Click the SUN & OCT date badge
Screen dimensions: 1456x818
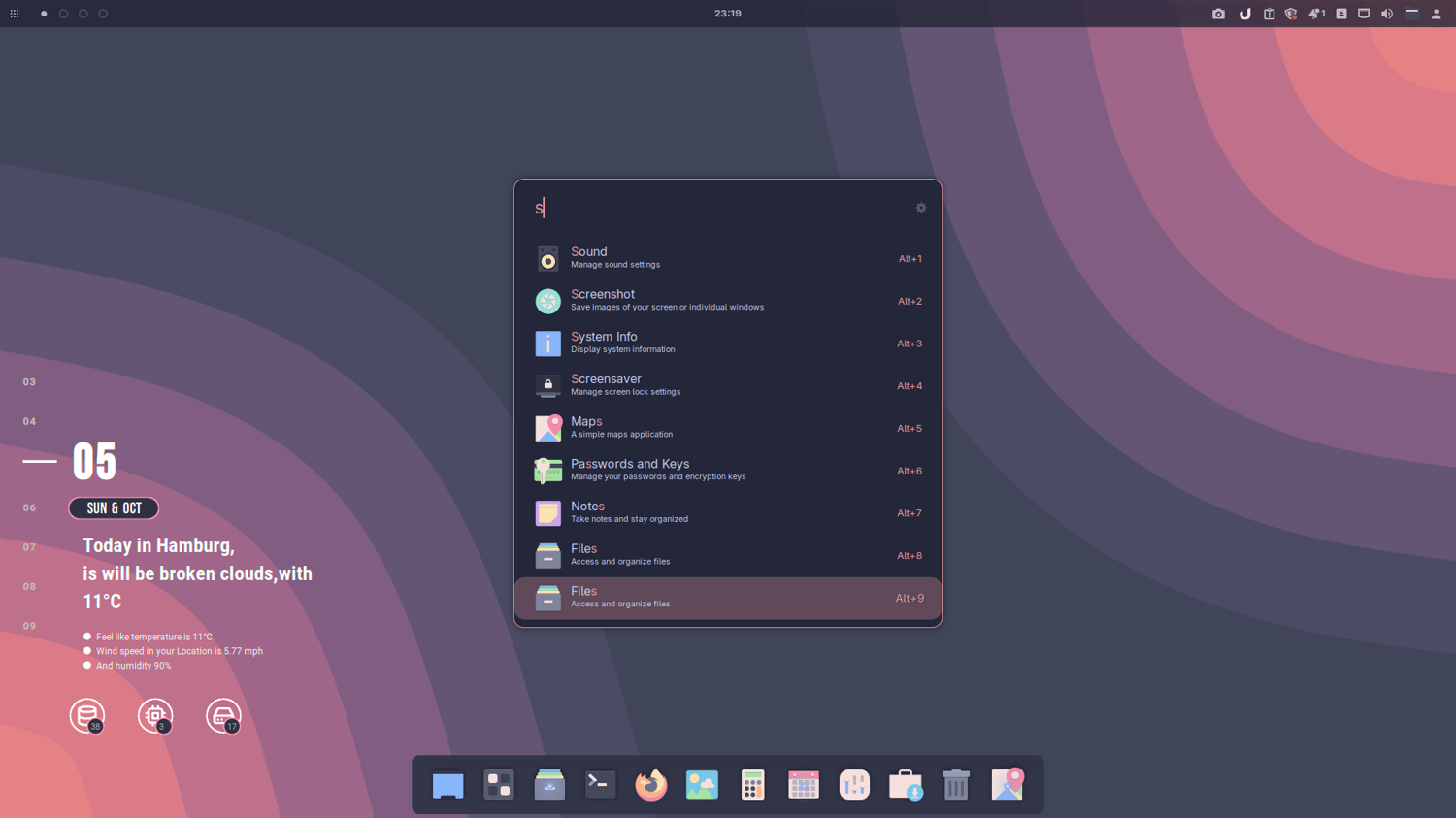pyautogui.click(x=114, y=508)
